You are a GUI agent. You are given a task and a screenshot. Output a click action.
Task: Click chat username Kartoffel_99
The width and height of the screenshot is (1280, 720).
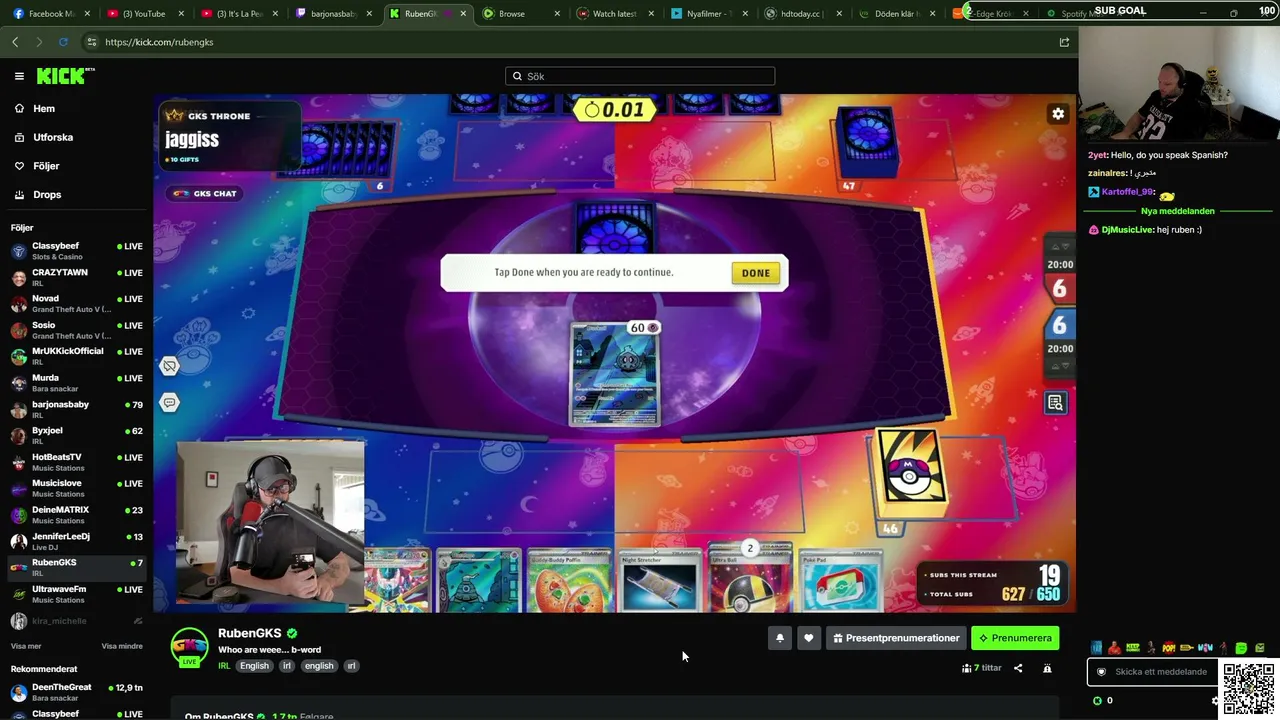click(x=1127, y=192)
